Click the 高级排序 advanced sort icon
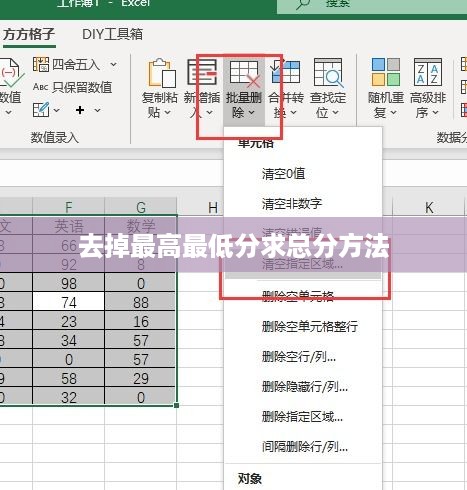The height and width of the screenshot is (490, 467). (x=428, y=72)
